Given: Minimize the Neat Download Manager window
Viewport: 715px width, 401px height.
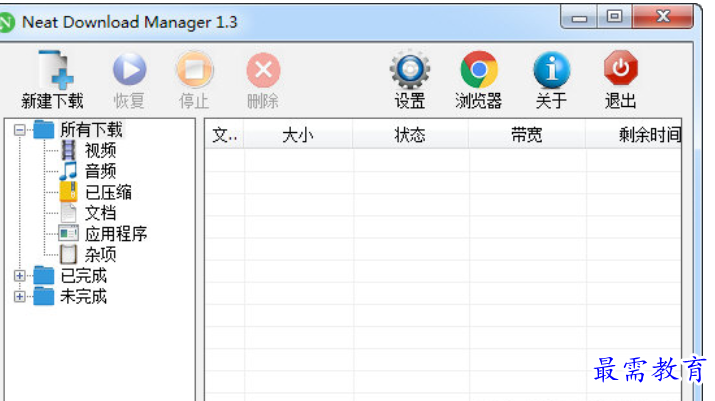Looking at the screenshot, I should (579, 17).
